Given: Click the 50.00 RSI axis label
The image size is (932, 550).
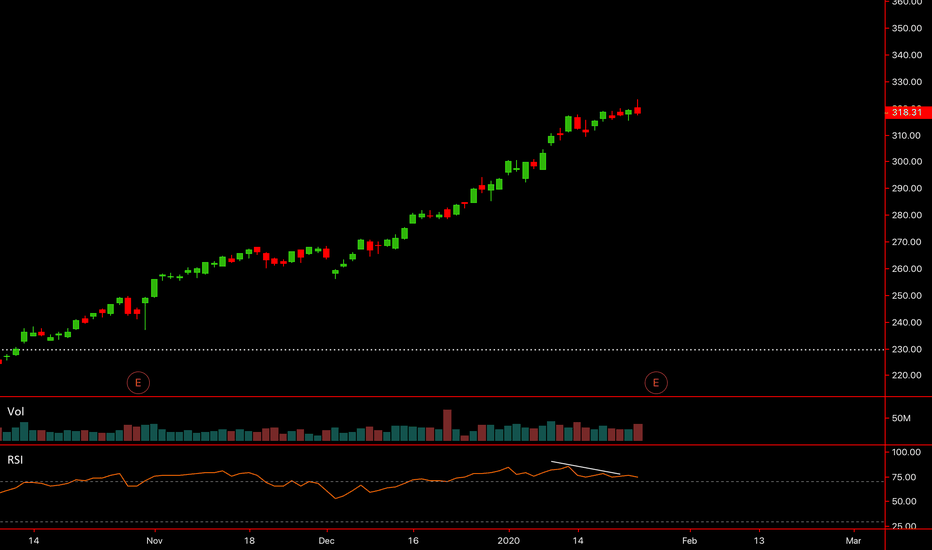Looking at the screenshot, I should coord(904,501).
